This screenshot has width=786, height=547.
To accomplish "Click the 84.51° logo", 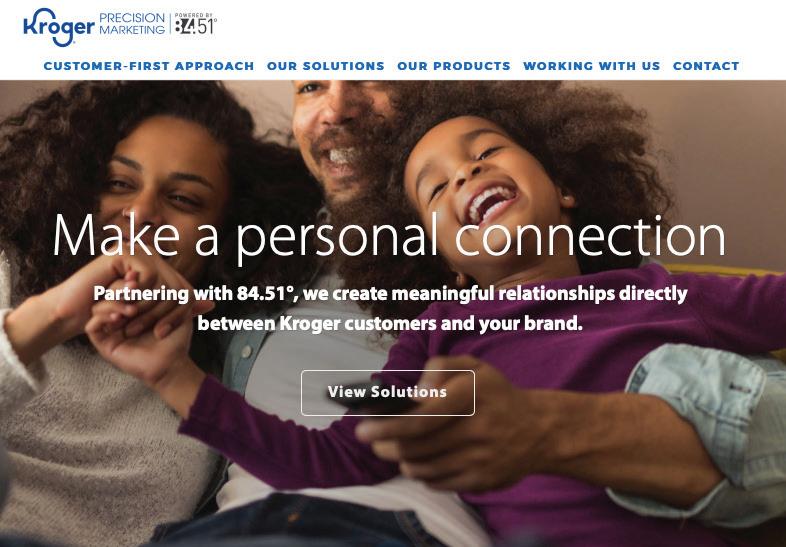I will coord(195,26).
